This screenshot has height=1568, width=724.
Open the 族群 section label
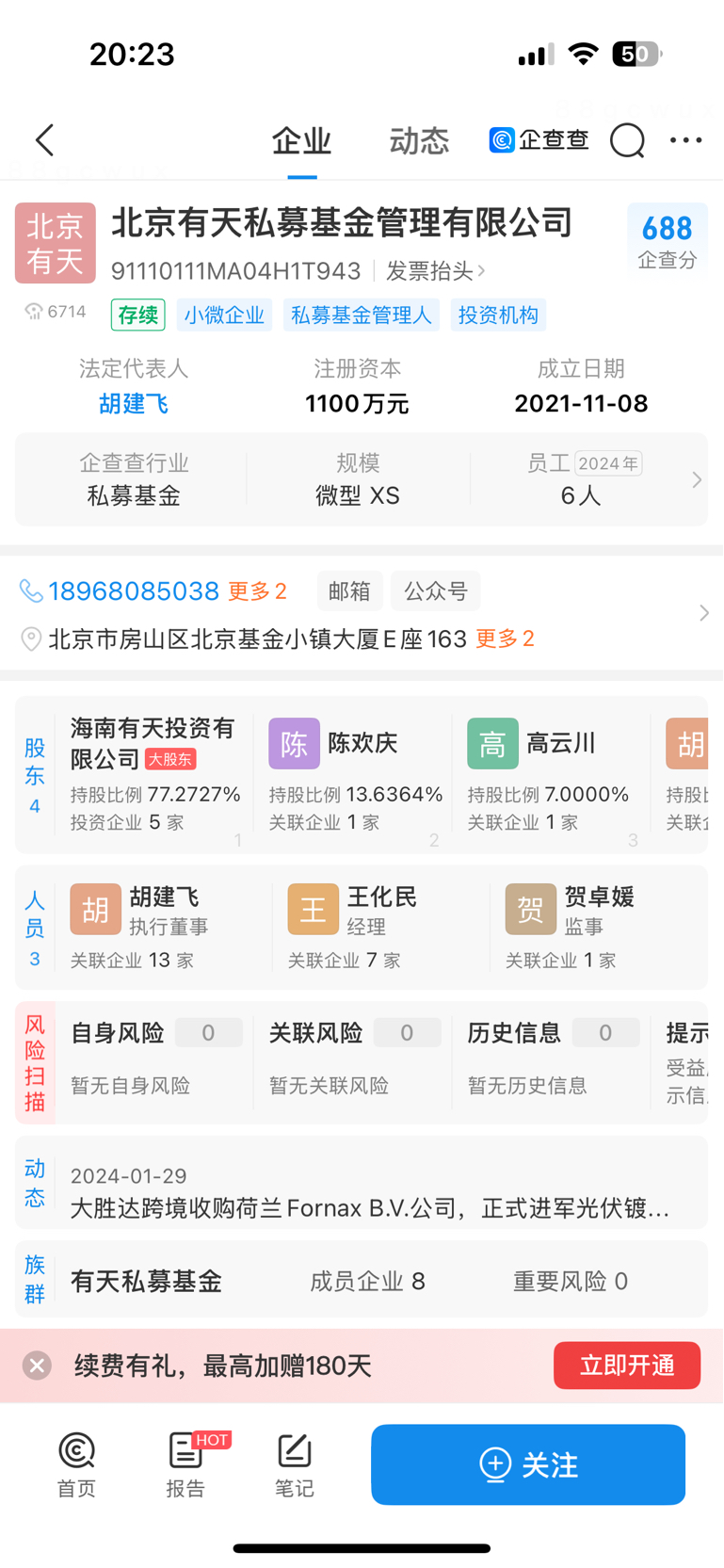click(35, 1279)
